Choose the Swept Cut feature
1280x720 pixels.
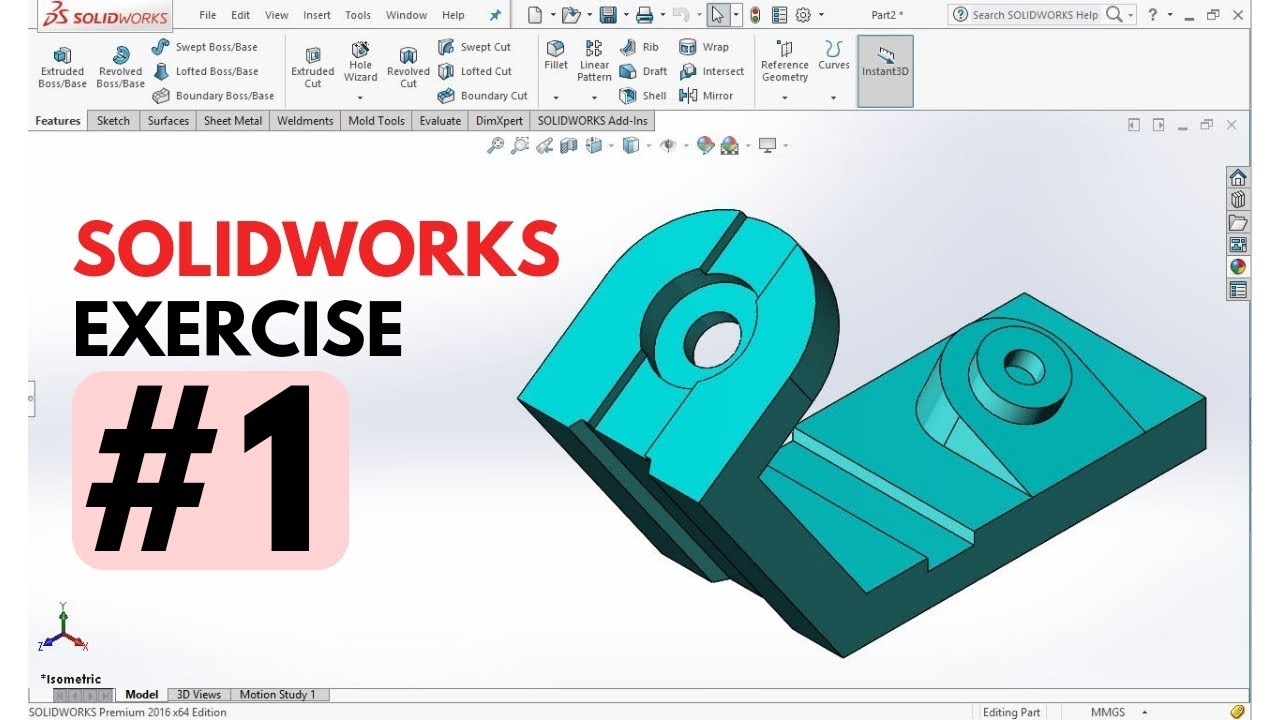(475, 47)
